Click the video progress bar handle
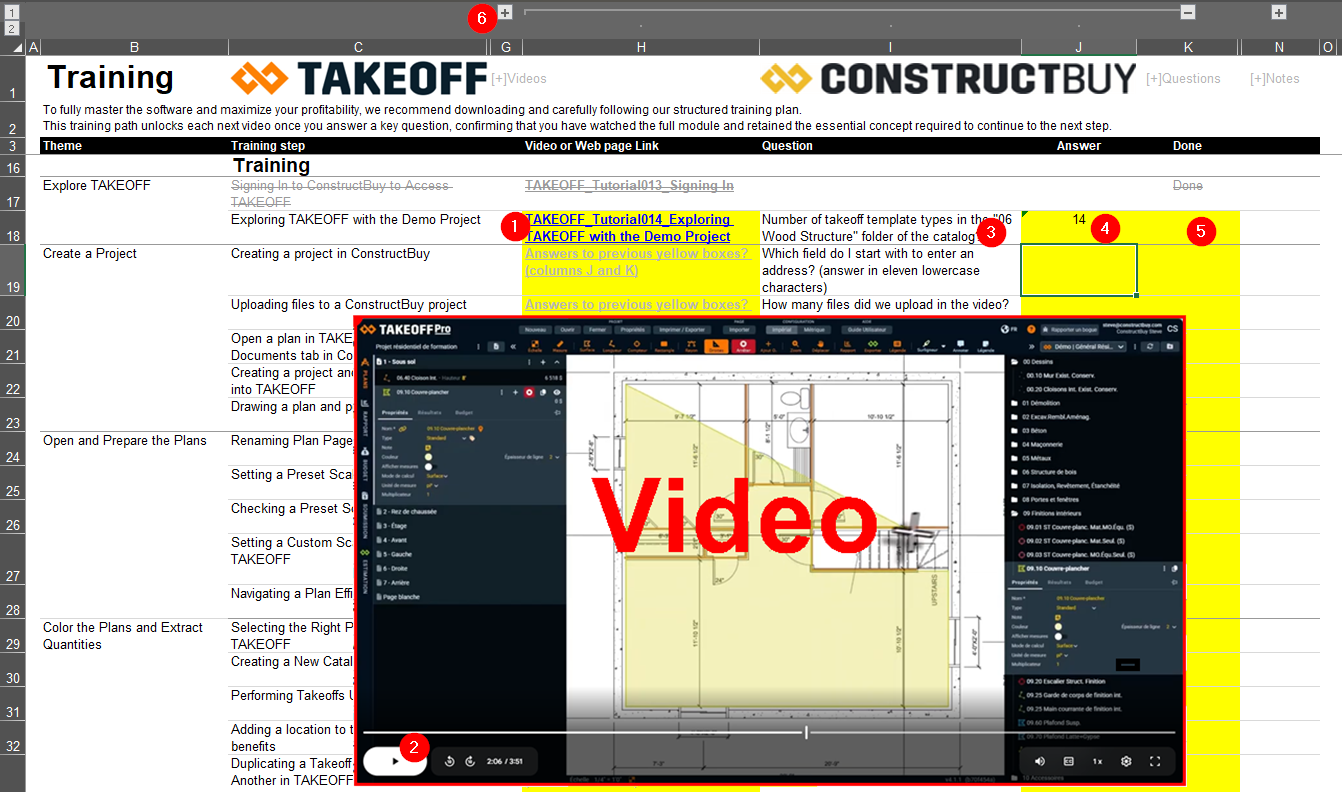This screenshot has width=1342, height=792. point(806,733)
